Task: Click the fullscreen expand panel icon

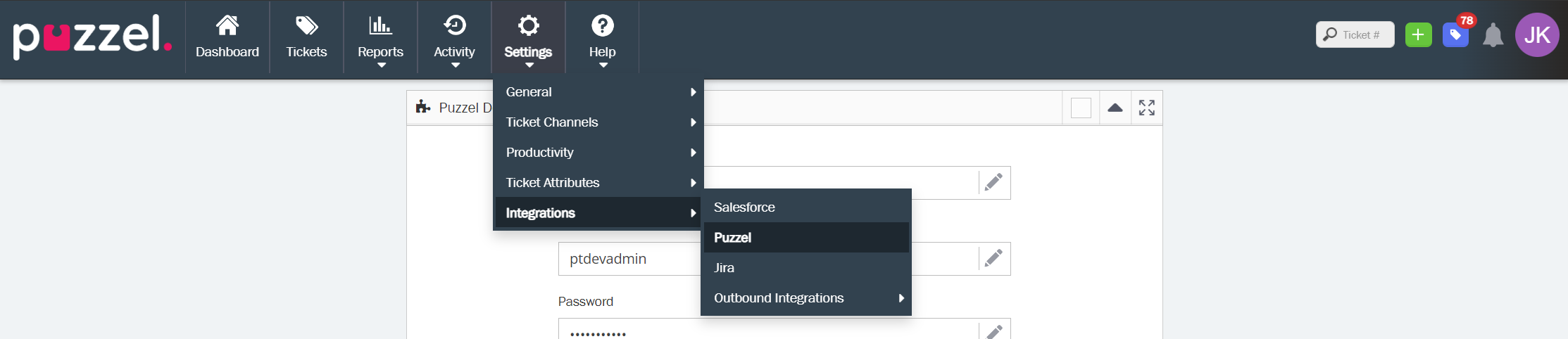Action: (1146, 108)
